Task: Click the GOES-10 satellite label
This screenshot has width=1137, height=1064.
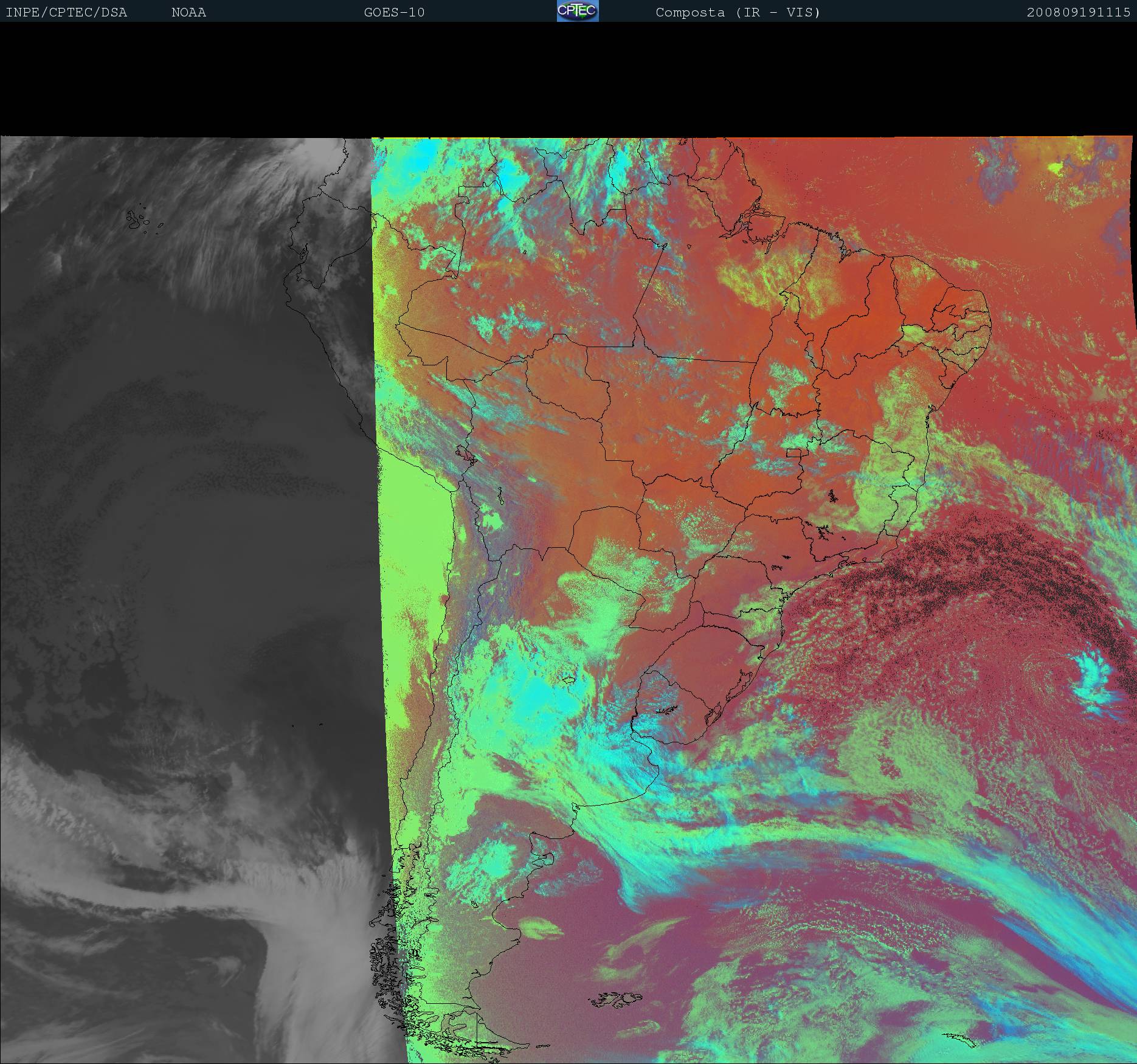Action: pyautogui.click(x=394, y=12)
